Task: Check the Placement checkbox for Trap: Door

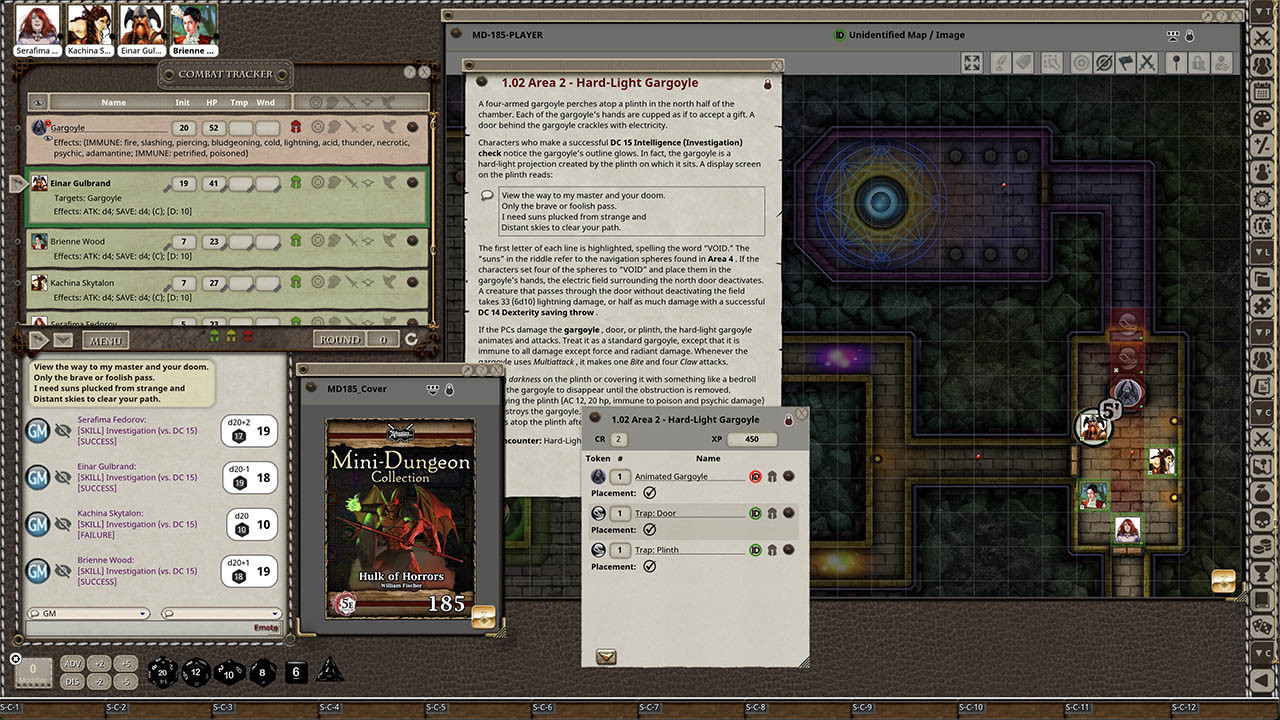Action: click(649, 528)
